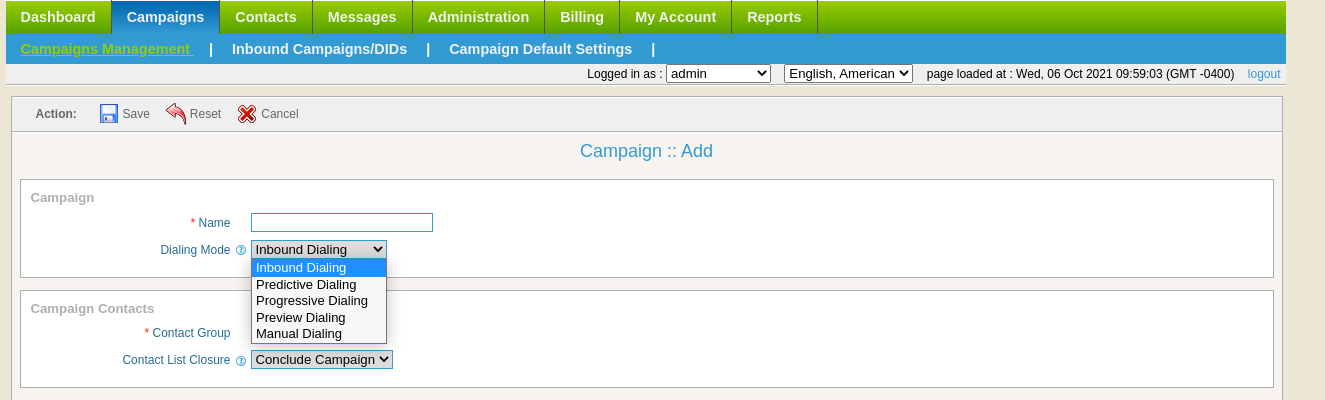Click the red Cancel X icon

pyautogui.click(x=247, y=114)
